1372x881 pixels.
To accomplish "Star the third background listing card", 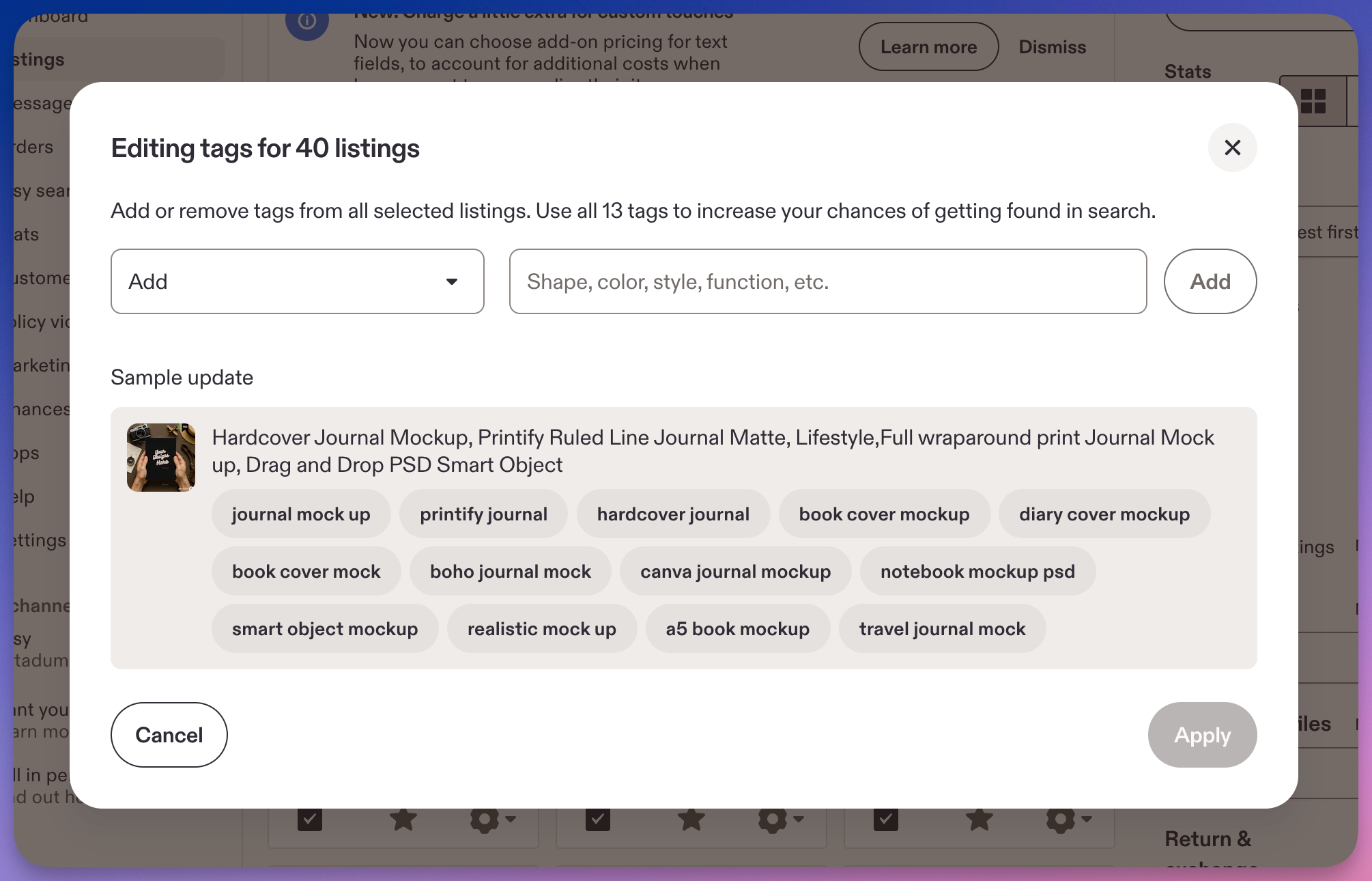I will click(980, 819).
